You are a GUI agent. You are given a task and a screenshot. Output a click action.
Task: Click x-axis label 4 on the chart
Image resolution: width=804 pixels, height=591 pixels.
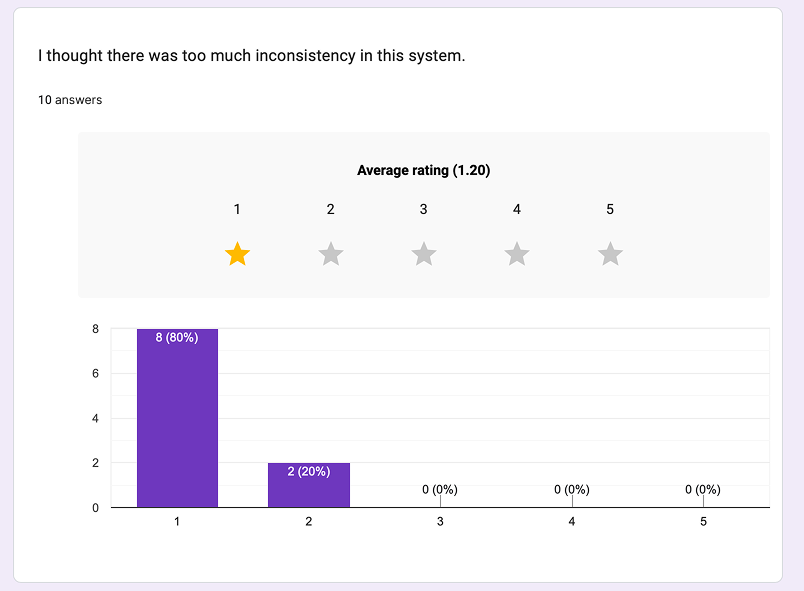[x=572, y=522]
